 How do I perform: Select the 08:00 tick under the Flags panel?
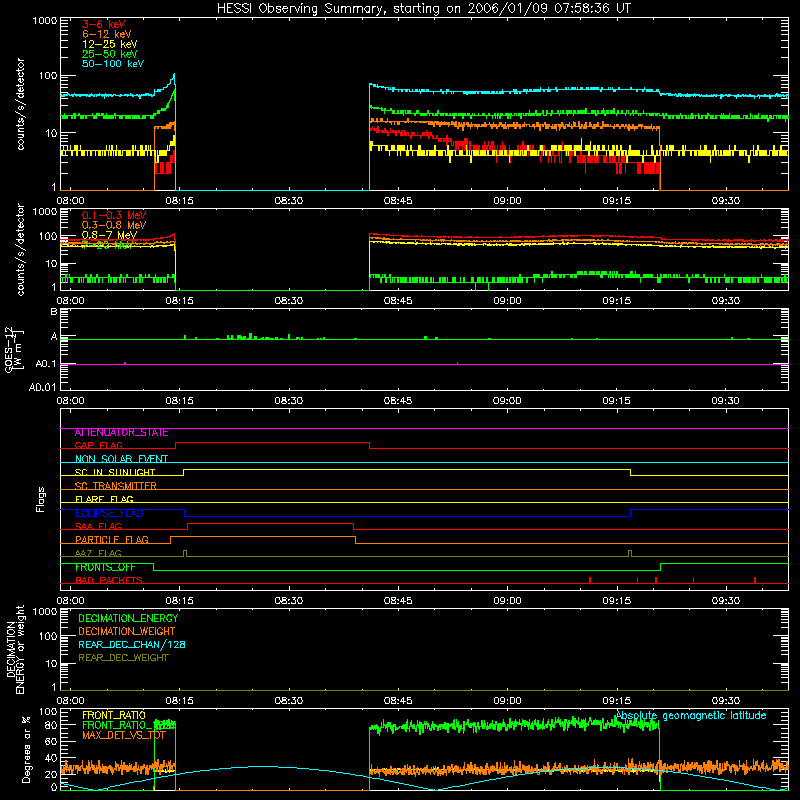tap(70, 601)
